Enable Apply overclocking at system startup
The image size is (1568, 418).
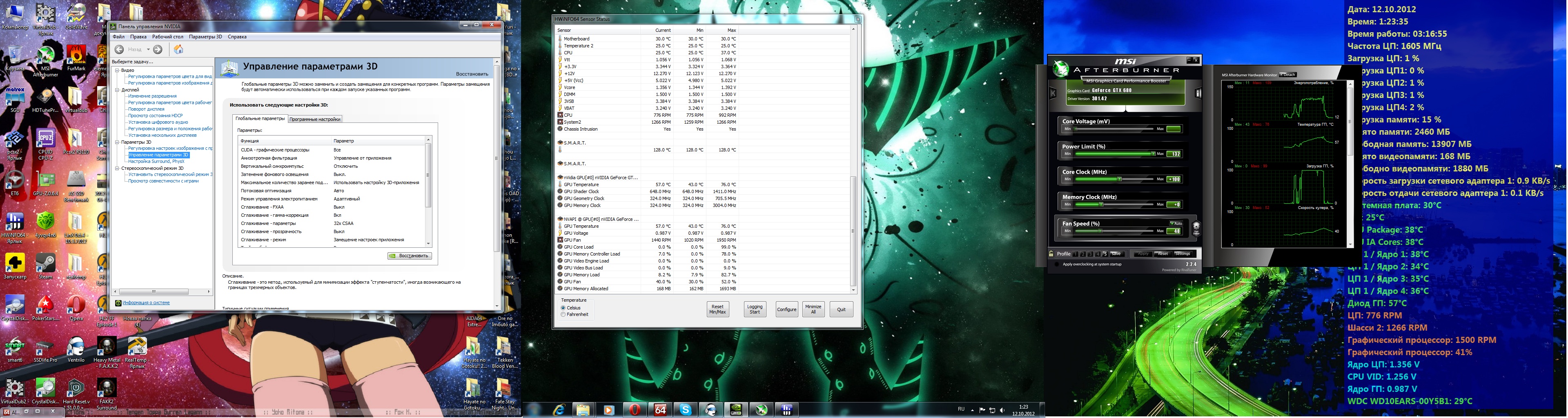click(x=1057, y=264)
